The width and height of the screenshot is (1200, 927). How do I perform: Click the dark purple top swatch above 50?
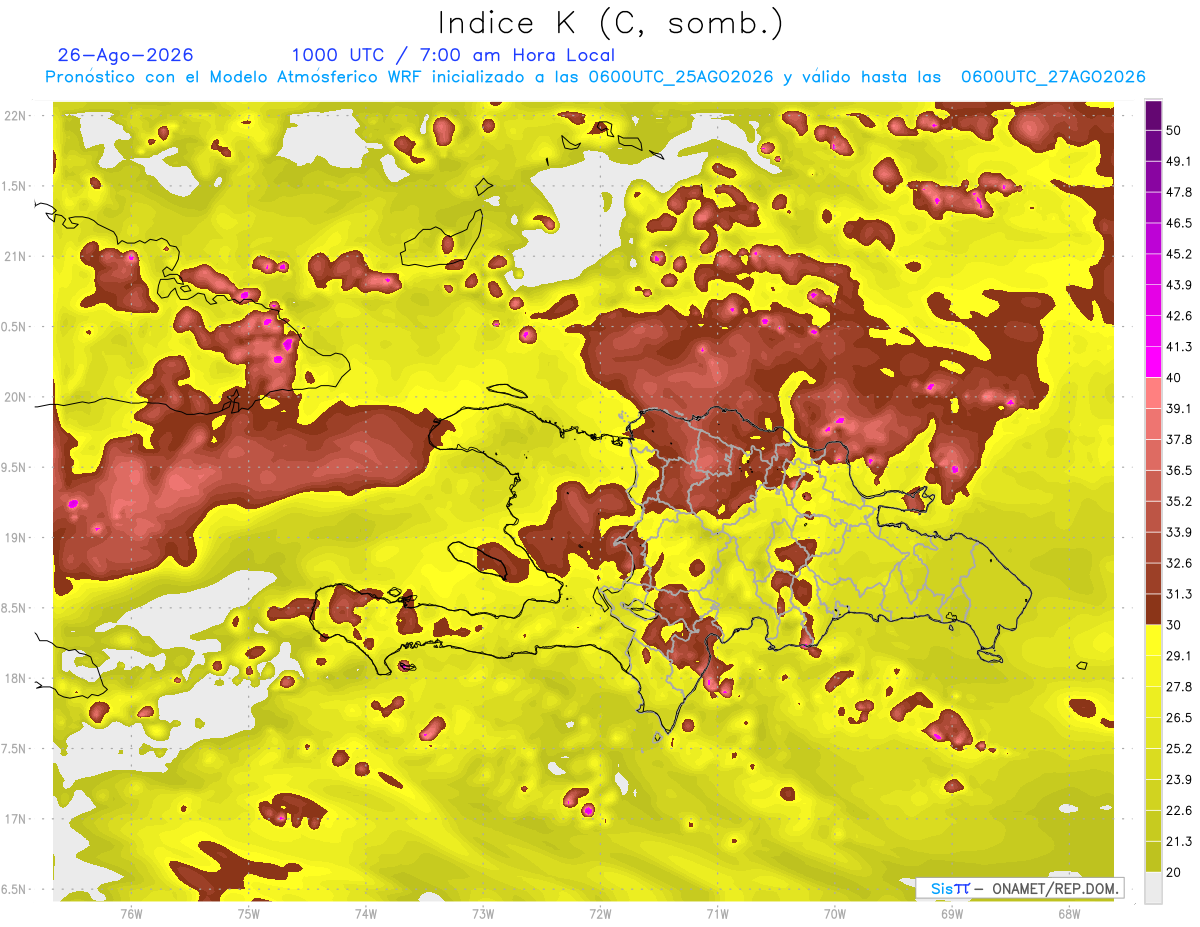(1153, 116)
